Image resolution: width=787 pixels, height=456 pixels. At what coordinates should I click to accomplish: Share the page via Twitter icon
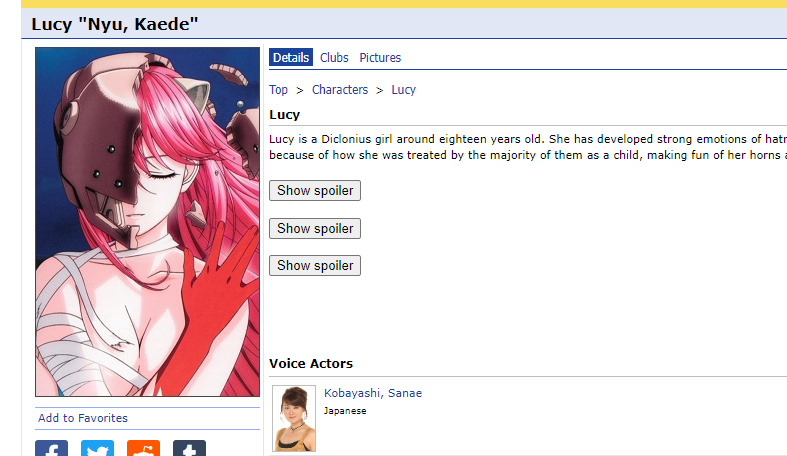coord(97,448)
